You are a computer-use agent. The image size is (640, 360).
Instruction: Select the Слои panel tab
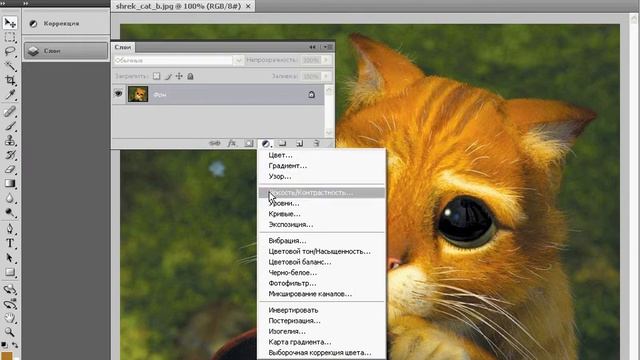coord(123,47)
